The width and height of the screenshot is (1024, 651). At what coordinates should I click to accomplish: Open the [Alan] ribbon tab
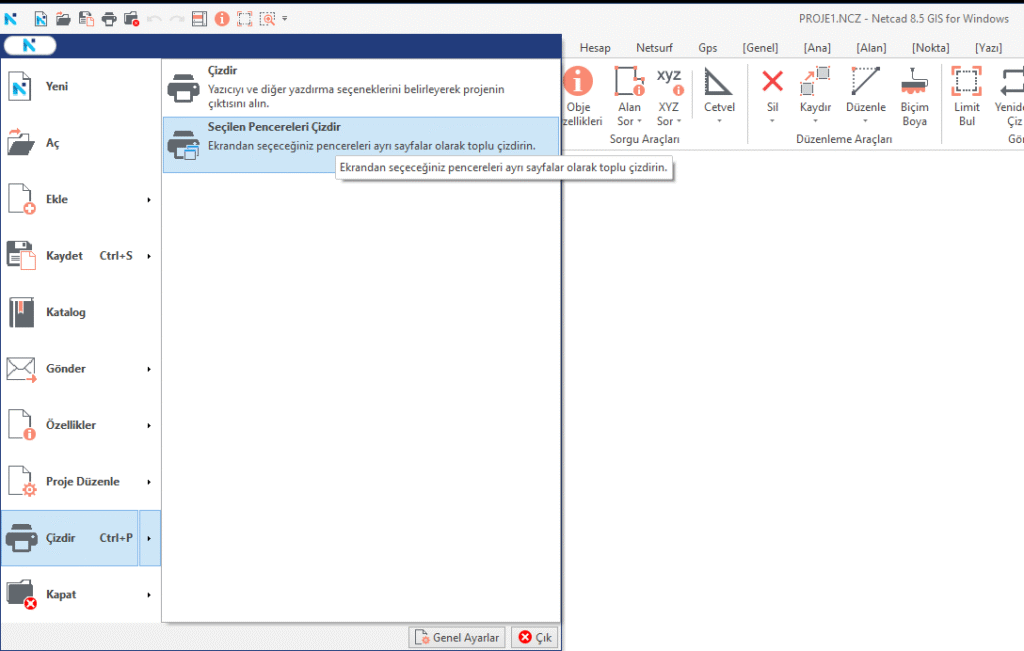[871, 48]
